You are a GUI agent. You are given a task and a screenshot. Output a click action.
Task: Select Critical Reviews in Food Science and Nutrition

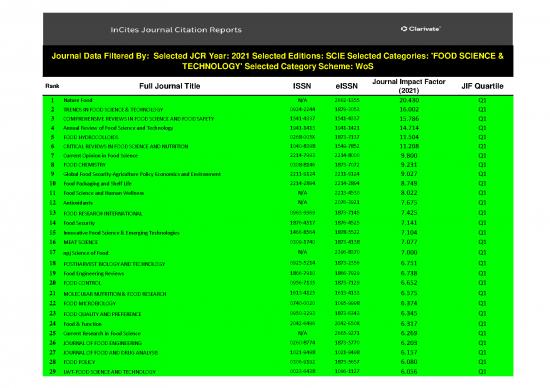tap(126, 146)
